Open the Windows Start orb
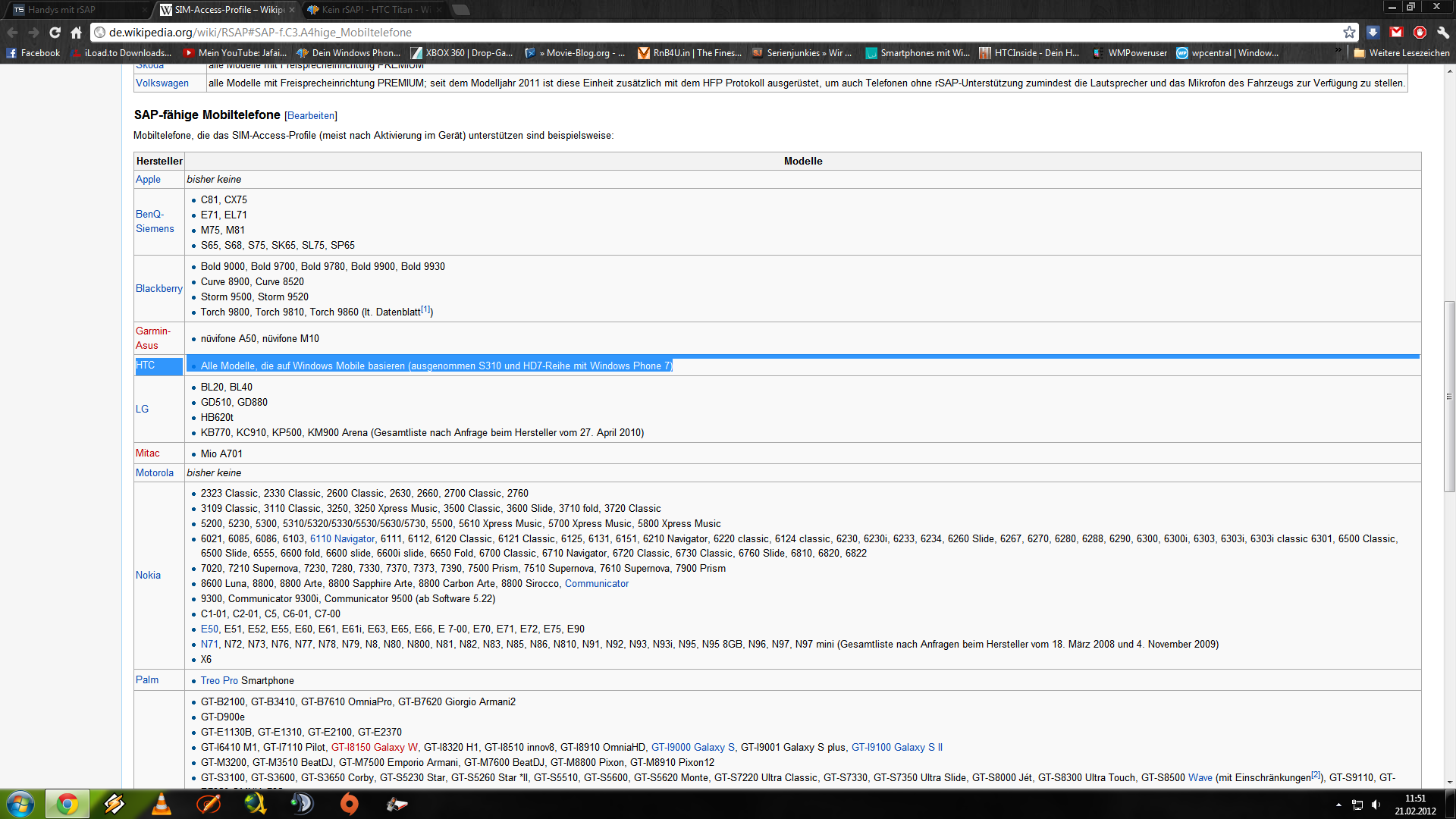1456x819 pixels. [x=20, y=804]
